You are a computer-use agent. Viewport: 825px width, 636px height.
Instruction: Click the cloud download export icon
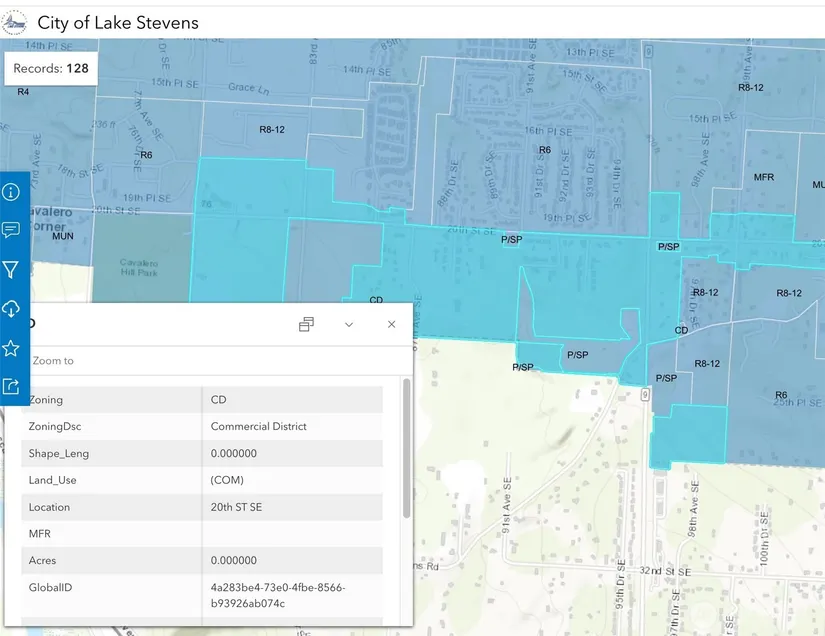(x=11, y=309)
